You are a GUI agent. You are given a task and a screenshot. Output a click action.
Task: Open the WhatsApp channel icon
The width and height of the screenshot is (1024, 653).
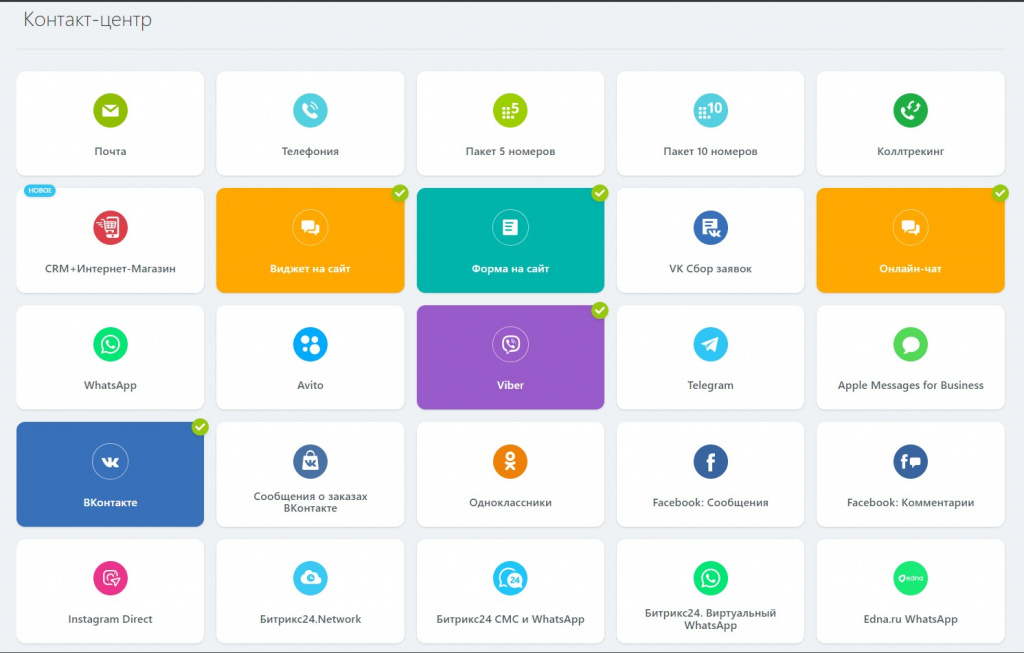pyautogui.click(x=110, y=344)
